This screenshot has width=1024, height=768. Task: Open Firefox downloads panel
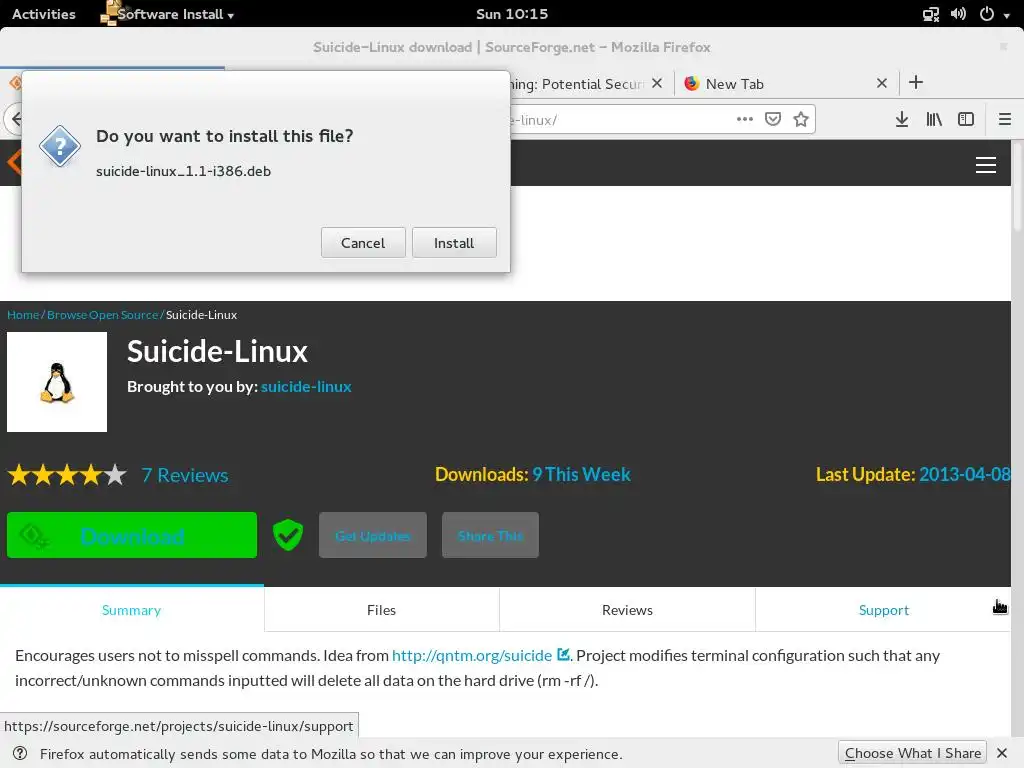click(902, 119)
